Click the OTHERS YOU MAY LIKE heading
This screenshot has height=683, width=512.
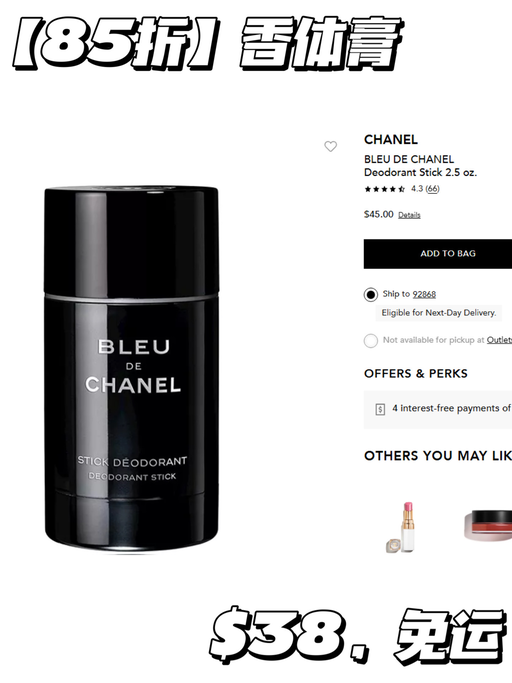coord(438,456)
